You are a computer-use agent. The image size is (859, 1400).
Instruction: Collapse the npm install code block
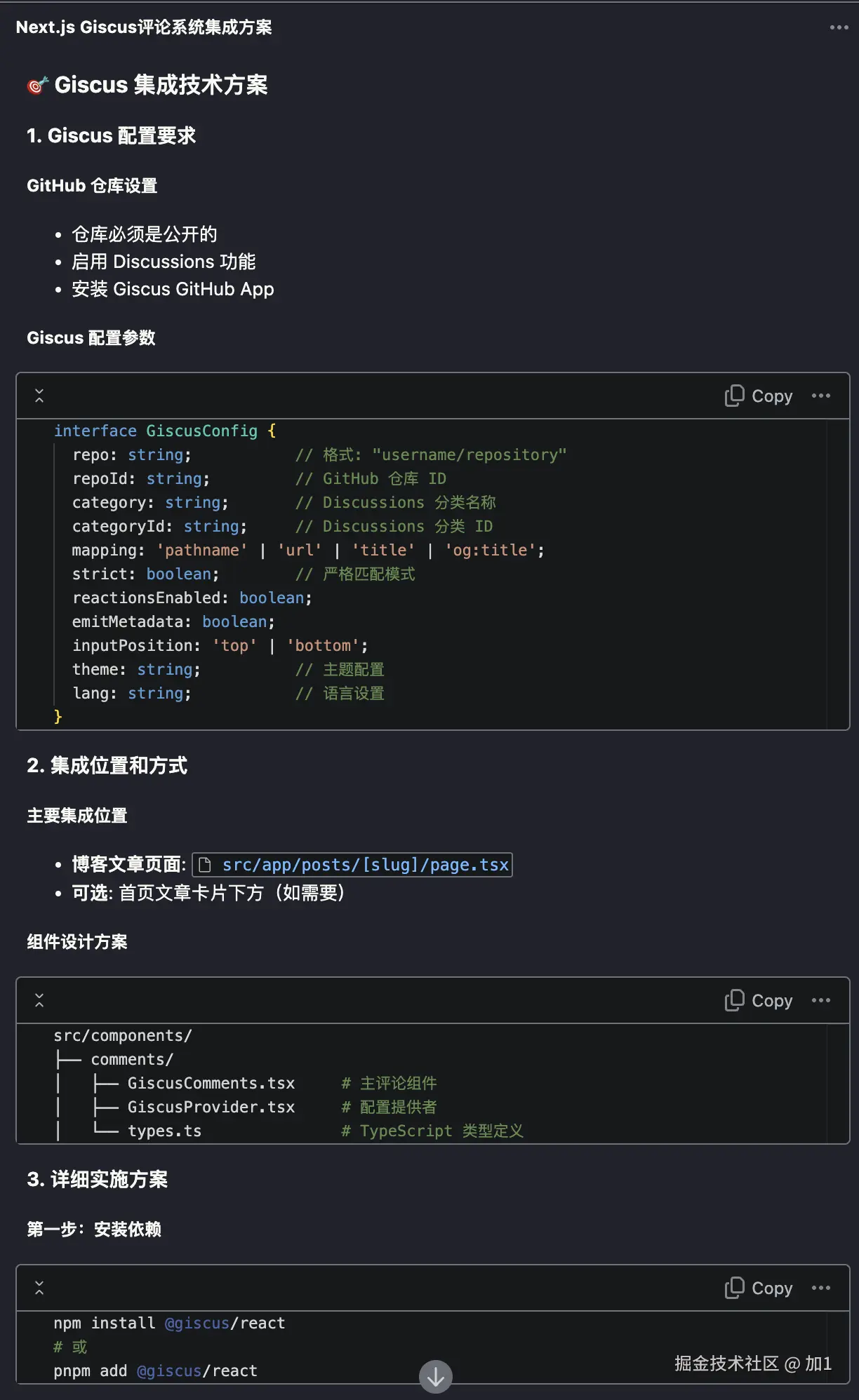pyautogui.click(x=39, y=1288)
